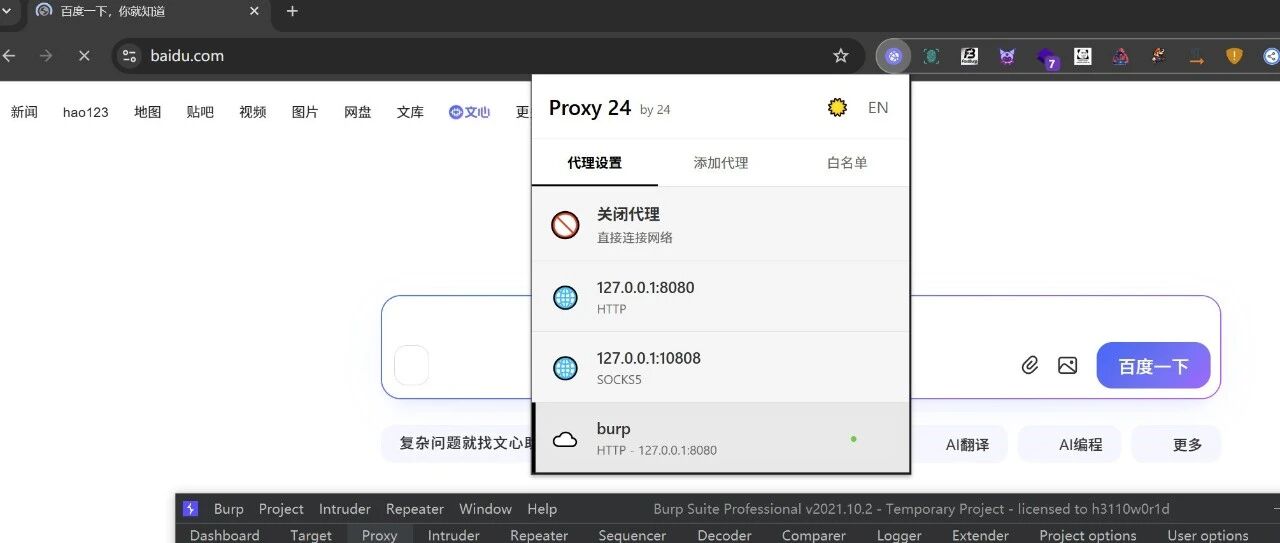Switch to the Target tab in Burp Suite
Image resolution: width=1280 pixels, height=543 pixels.
[311, 535]
